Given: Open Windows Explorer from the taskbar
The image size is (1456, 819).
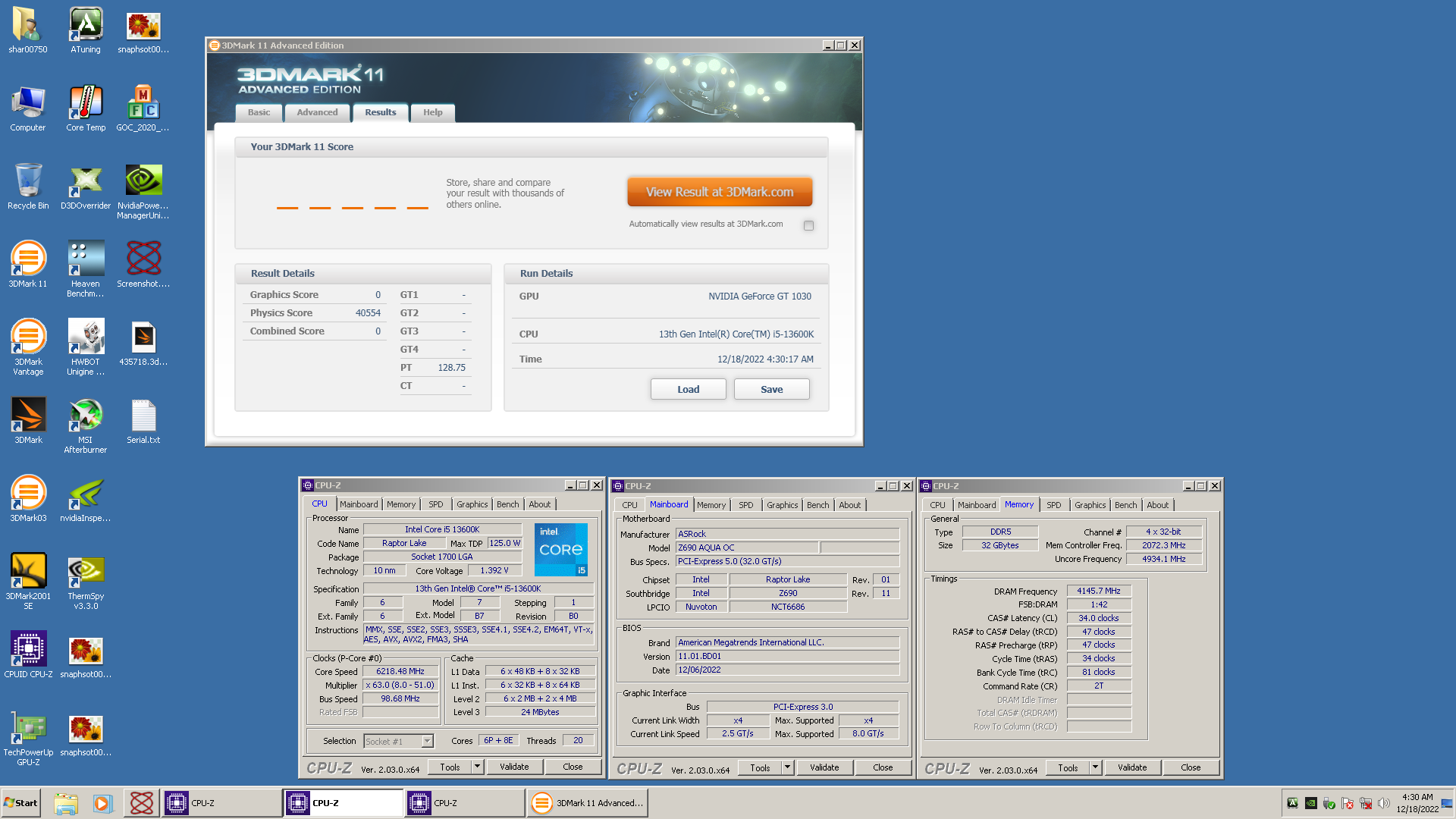Looking at the screenshot, I should [66, 803].
